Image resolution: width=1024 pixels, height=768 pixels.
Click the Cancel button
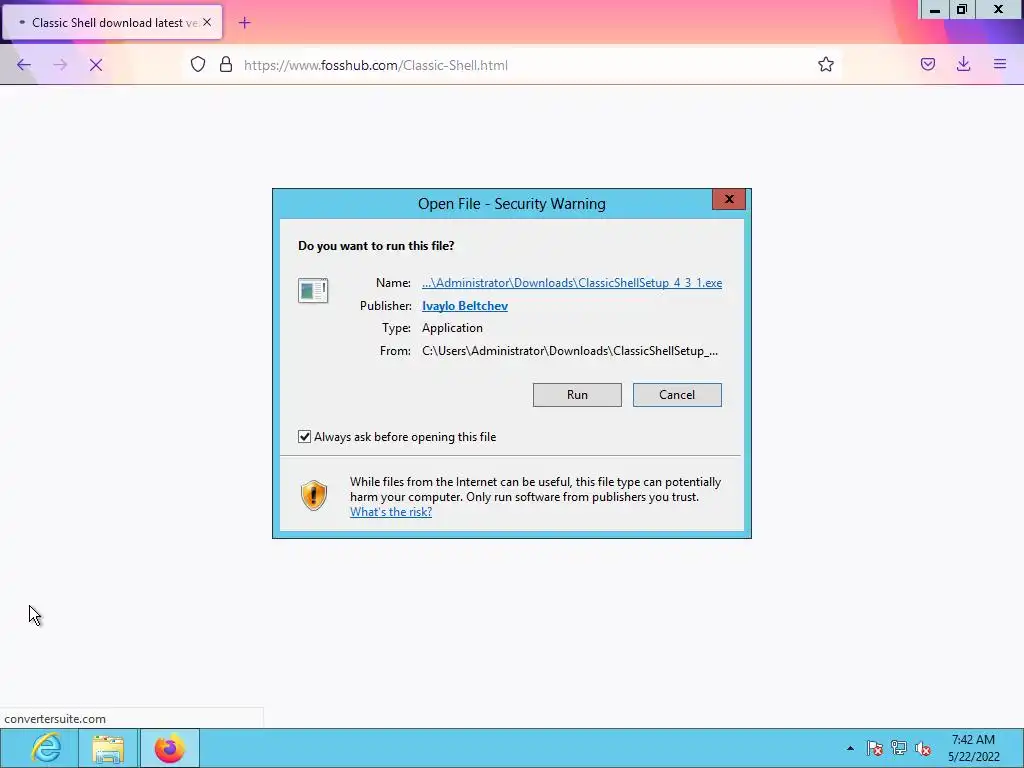coord(677,394)
